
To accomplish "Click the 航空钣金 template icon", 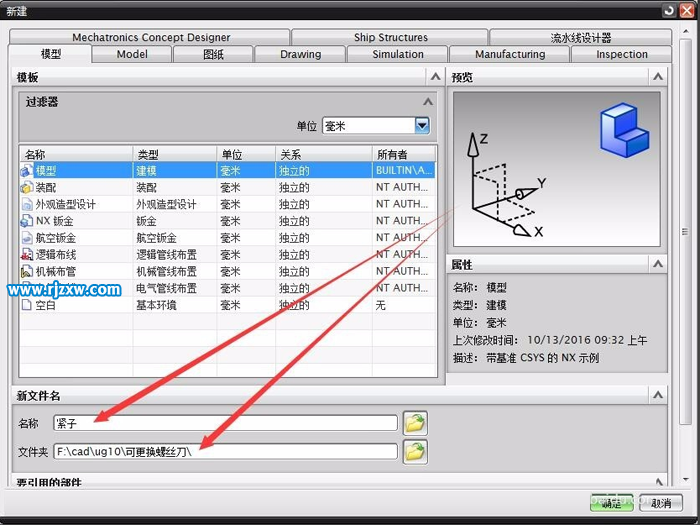I will [27, 238].
